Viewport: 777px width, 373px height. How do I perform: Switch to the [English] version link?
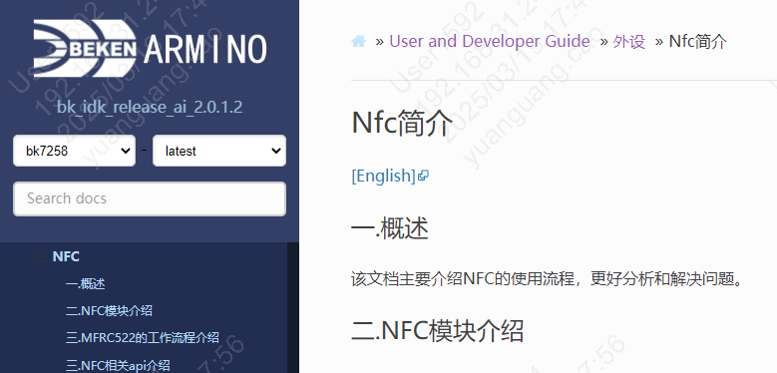tap(384, 175)
